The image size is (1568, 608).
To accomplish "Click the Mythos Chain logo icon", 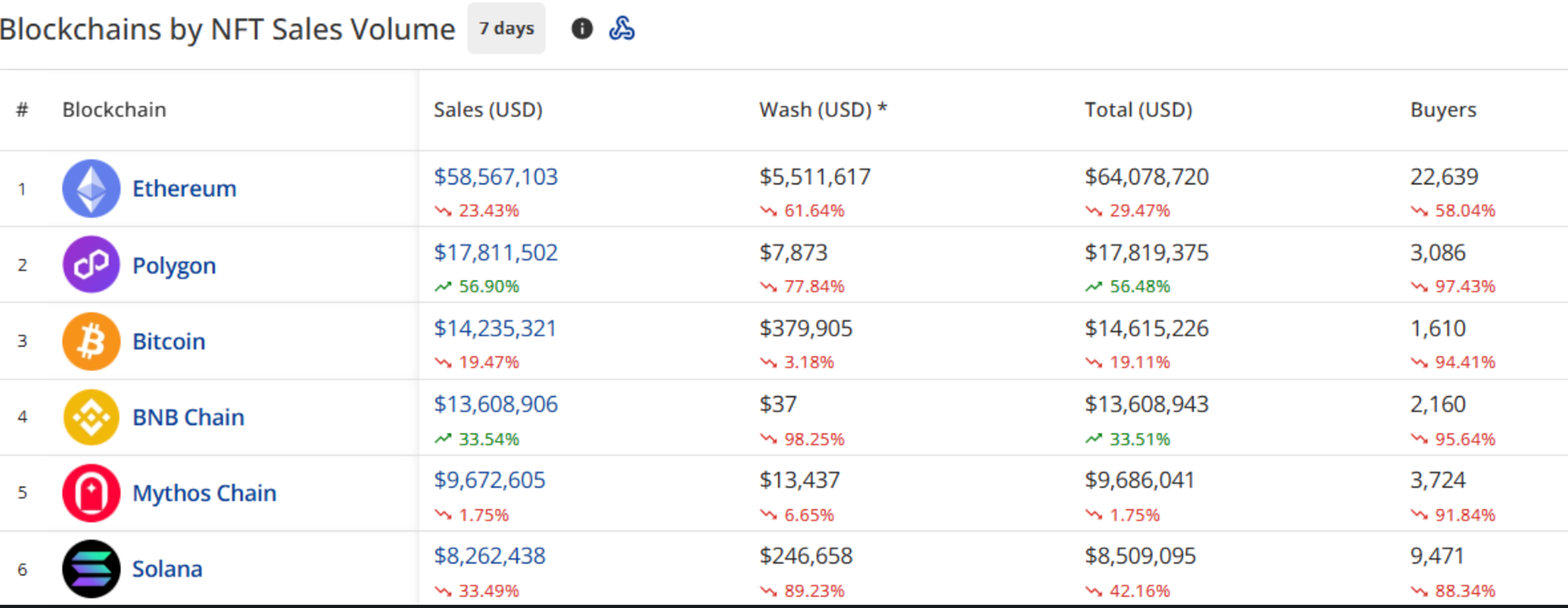I will click(91, 493).
